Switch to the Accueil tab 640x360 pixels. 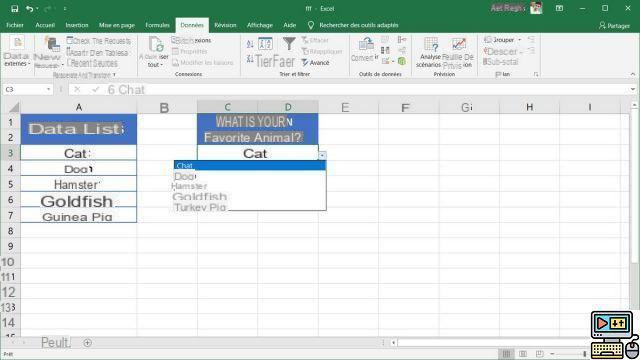point(45,25)
